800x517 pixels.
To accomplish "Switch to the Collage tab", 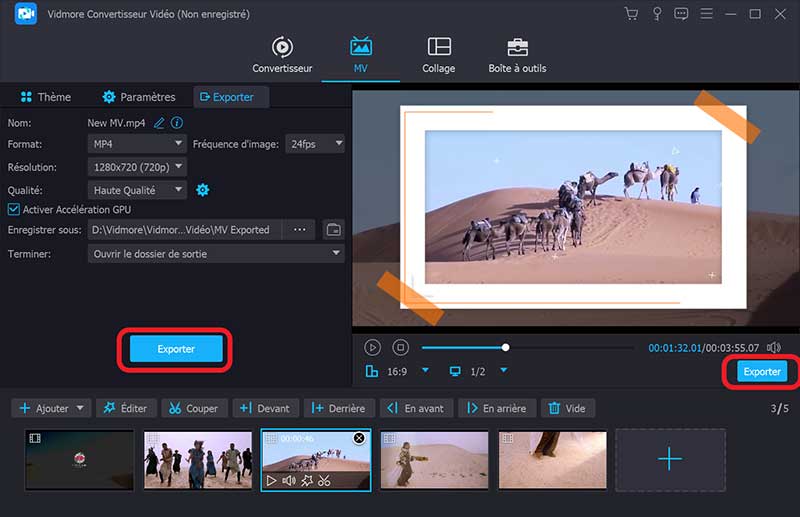I will point(438,56).
